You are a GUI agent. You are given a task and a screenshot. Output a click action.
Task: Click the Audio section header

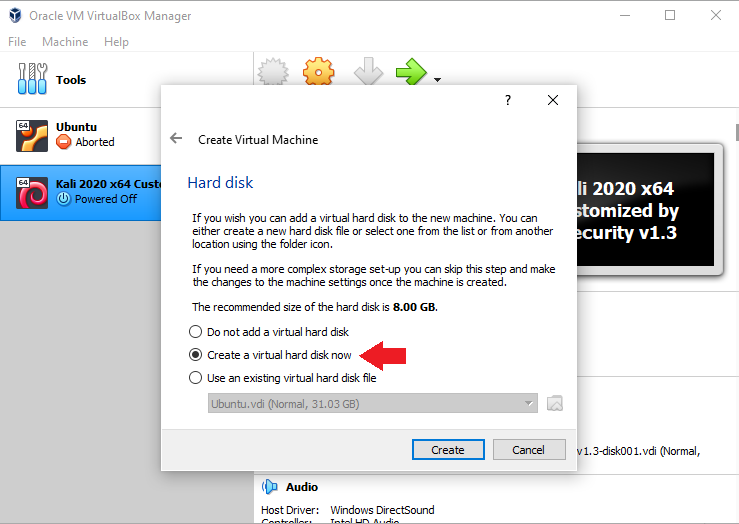[302, 487]
